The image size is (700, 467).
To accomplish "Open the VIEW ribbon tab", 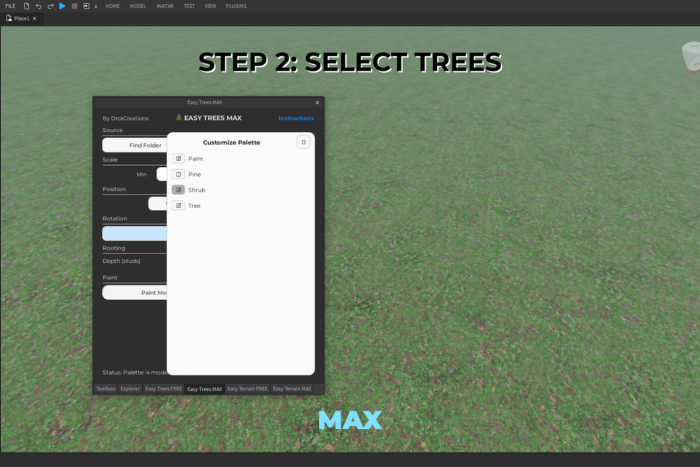I will pyautogui.click(x=210, y=6).
